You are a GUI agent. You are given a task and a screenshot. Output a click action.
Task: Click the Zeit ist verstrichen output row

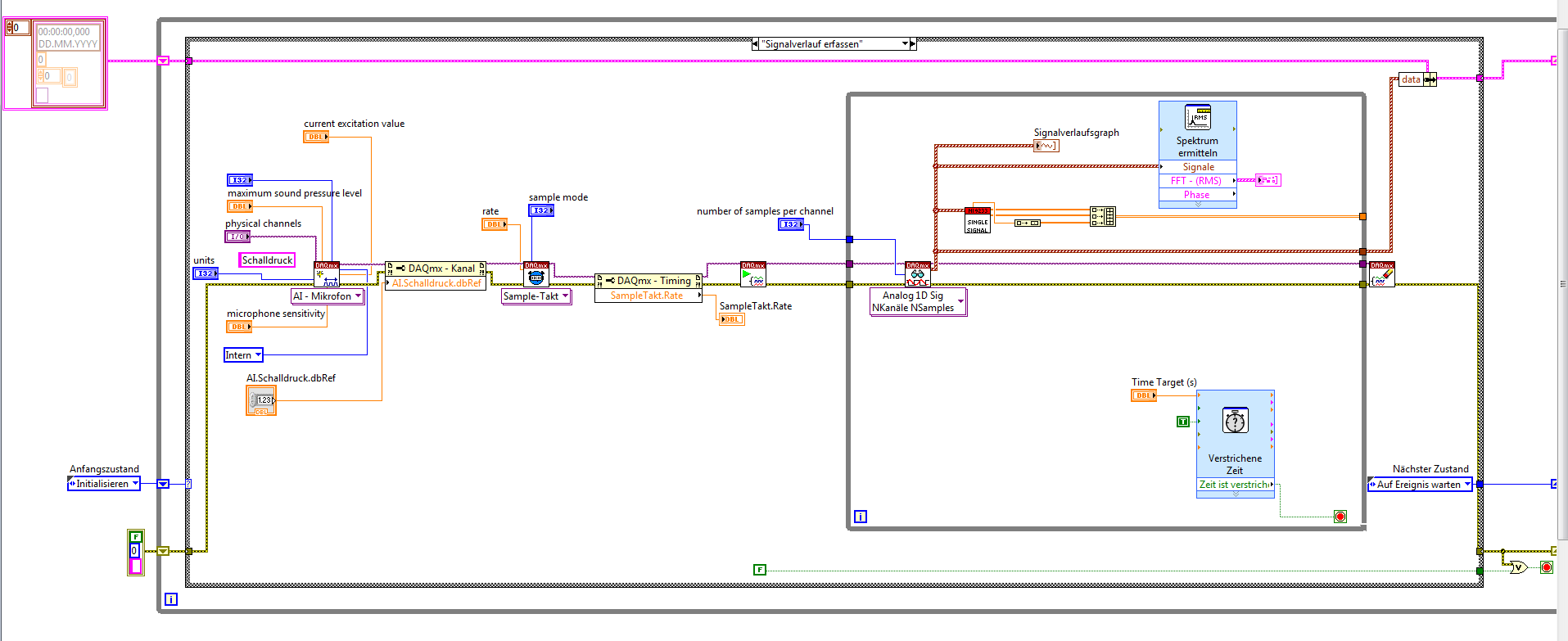(1236, 485)
